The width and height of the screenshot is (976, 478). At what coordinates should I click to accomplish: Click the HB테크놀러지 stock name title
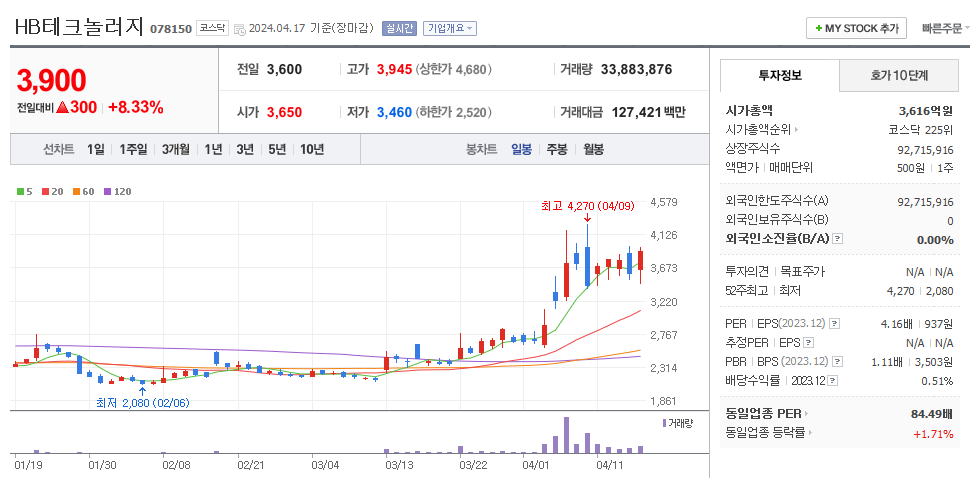pos(79,27)
